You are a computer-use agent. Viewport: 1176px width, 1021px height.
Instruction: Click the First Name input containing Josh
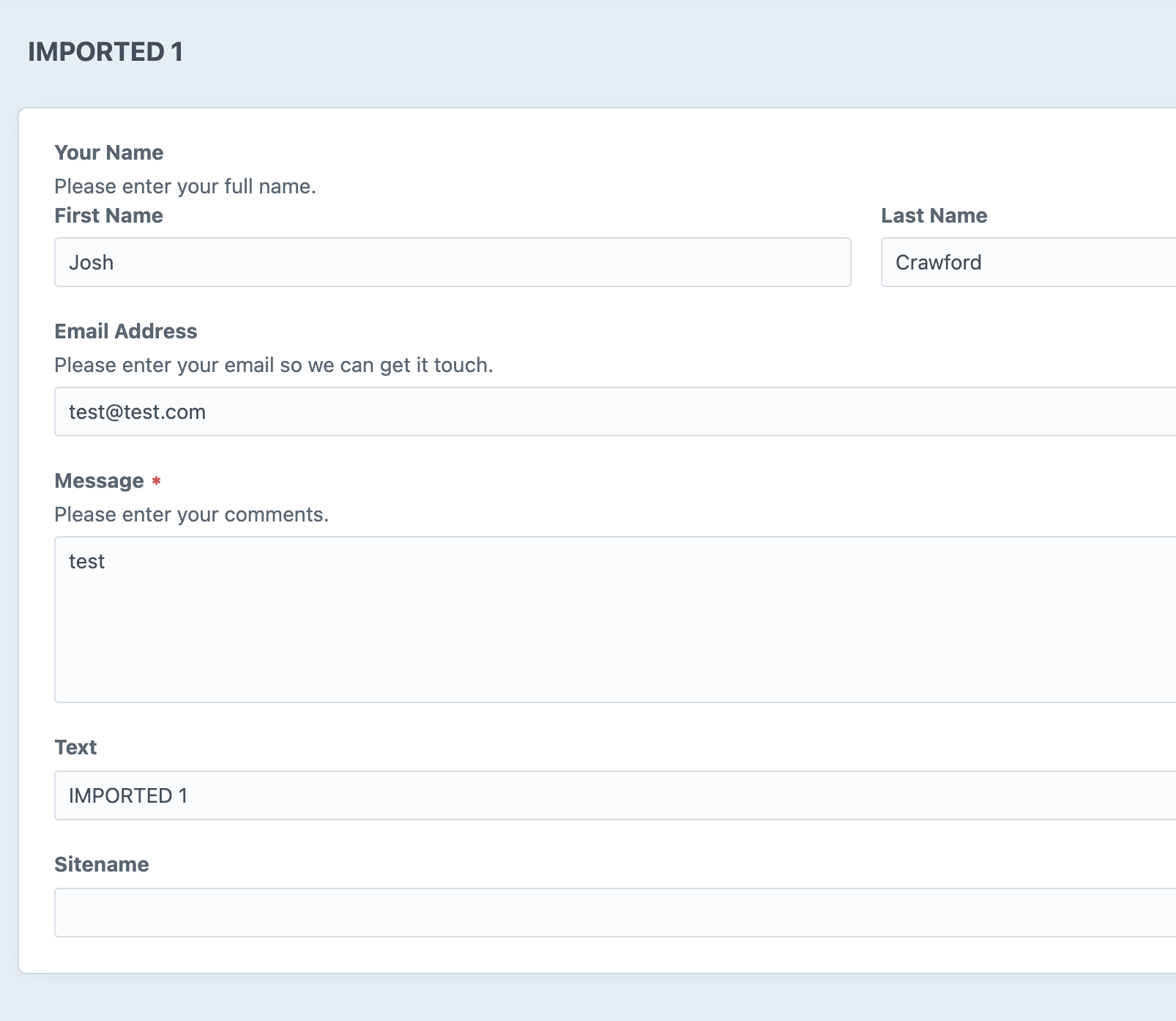pos(452,261)
